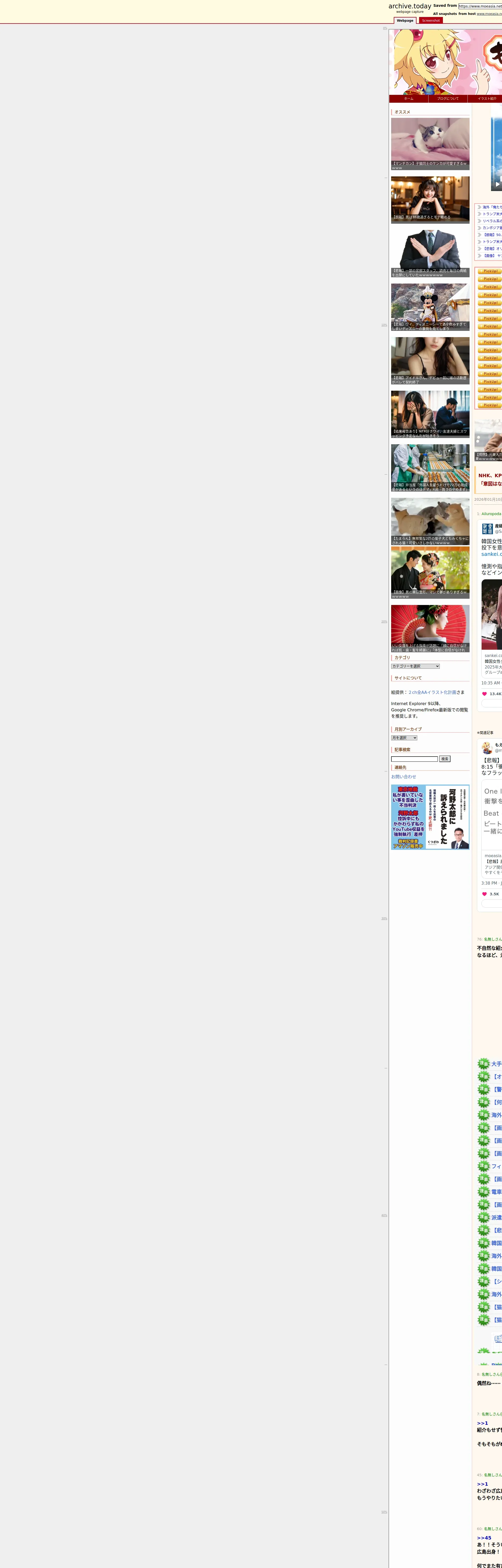Click the heart icon beside 13.4K likes

click(484, 694)
